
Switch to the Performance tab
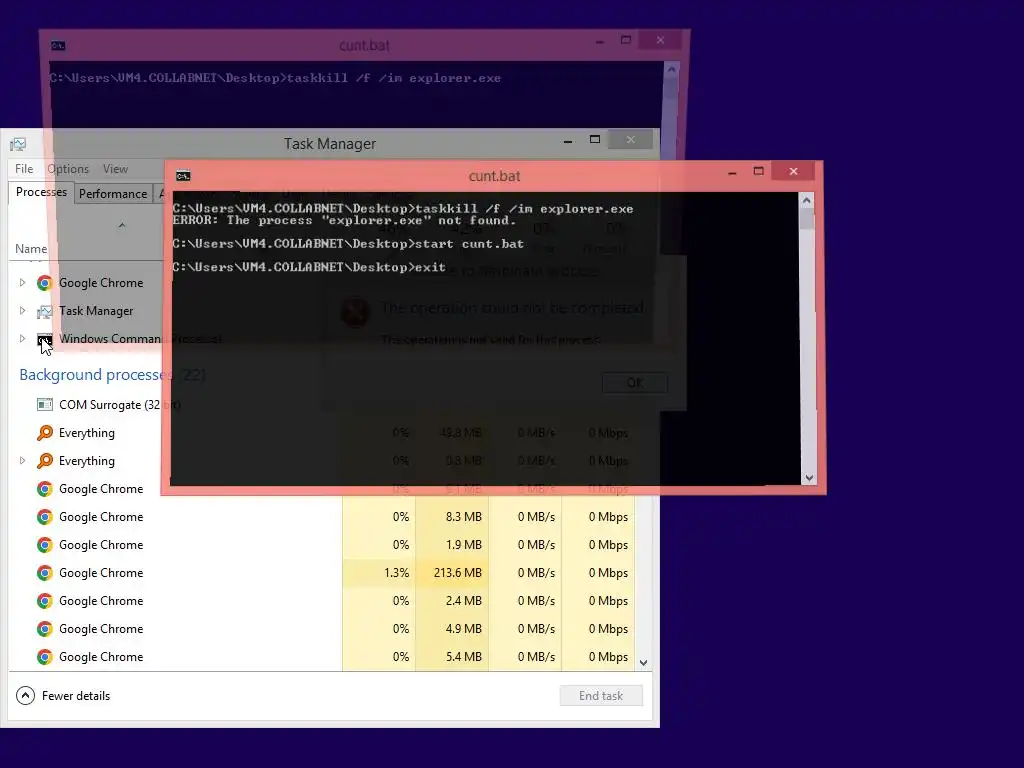(x=113, y=194)
